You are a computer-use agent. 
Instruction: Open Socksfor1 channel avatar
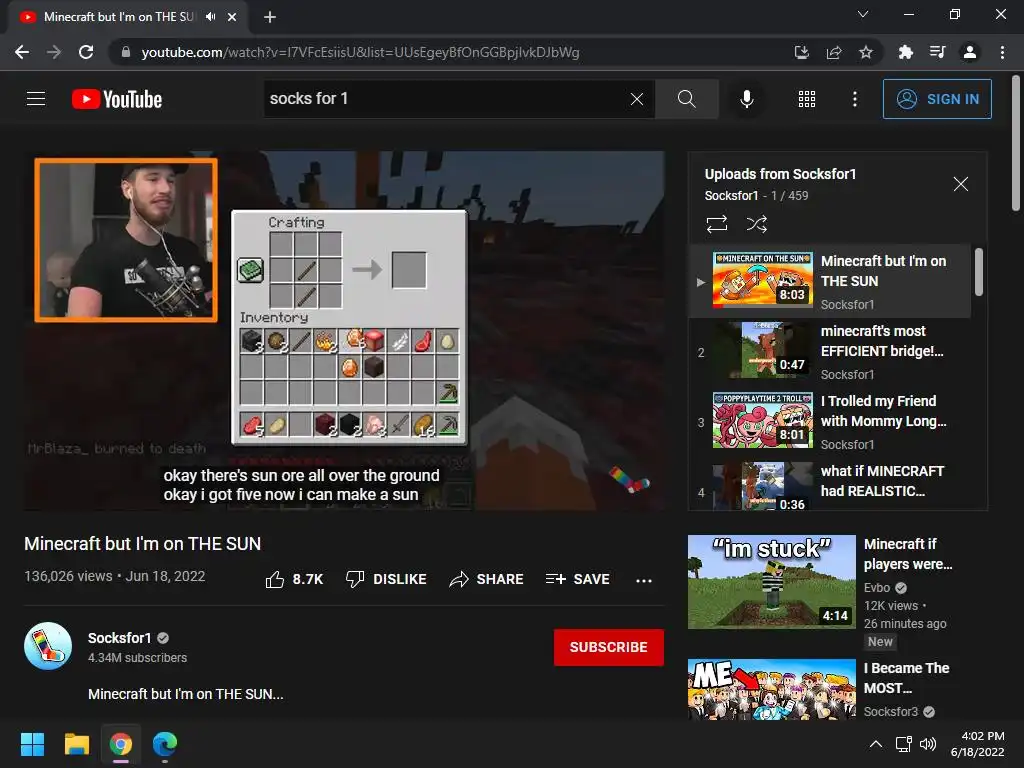48,646
